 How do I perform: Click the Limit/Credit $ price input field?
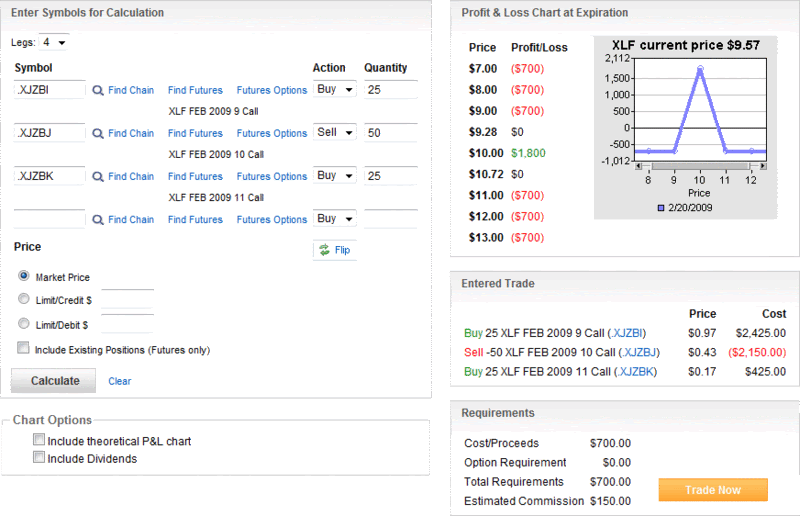[x=128, y=299]
